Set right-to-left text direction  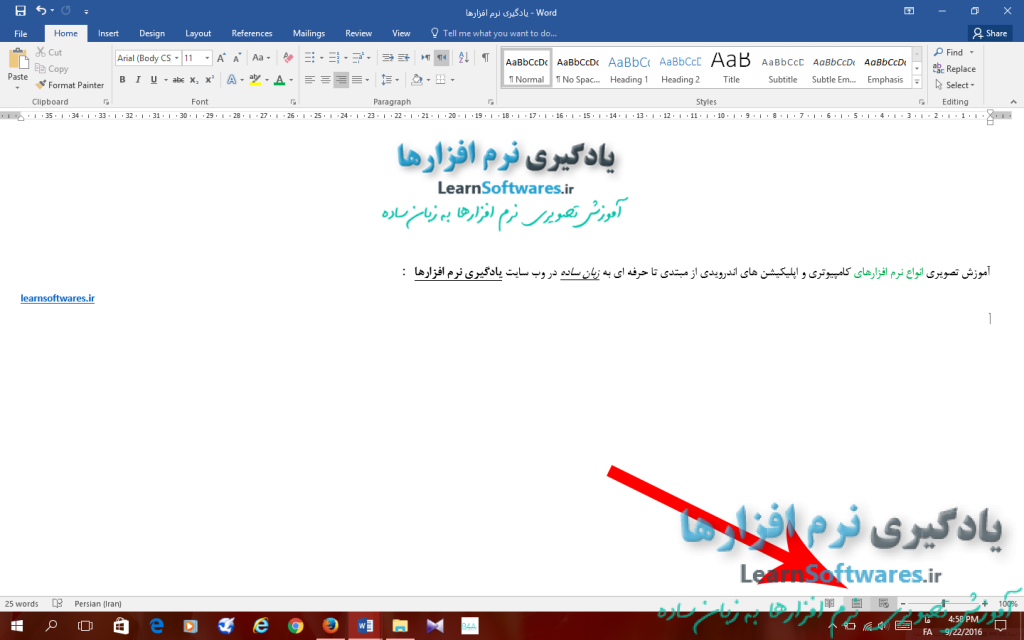[x=441, y=57]
